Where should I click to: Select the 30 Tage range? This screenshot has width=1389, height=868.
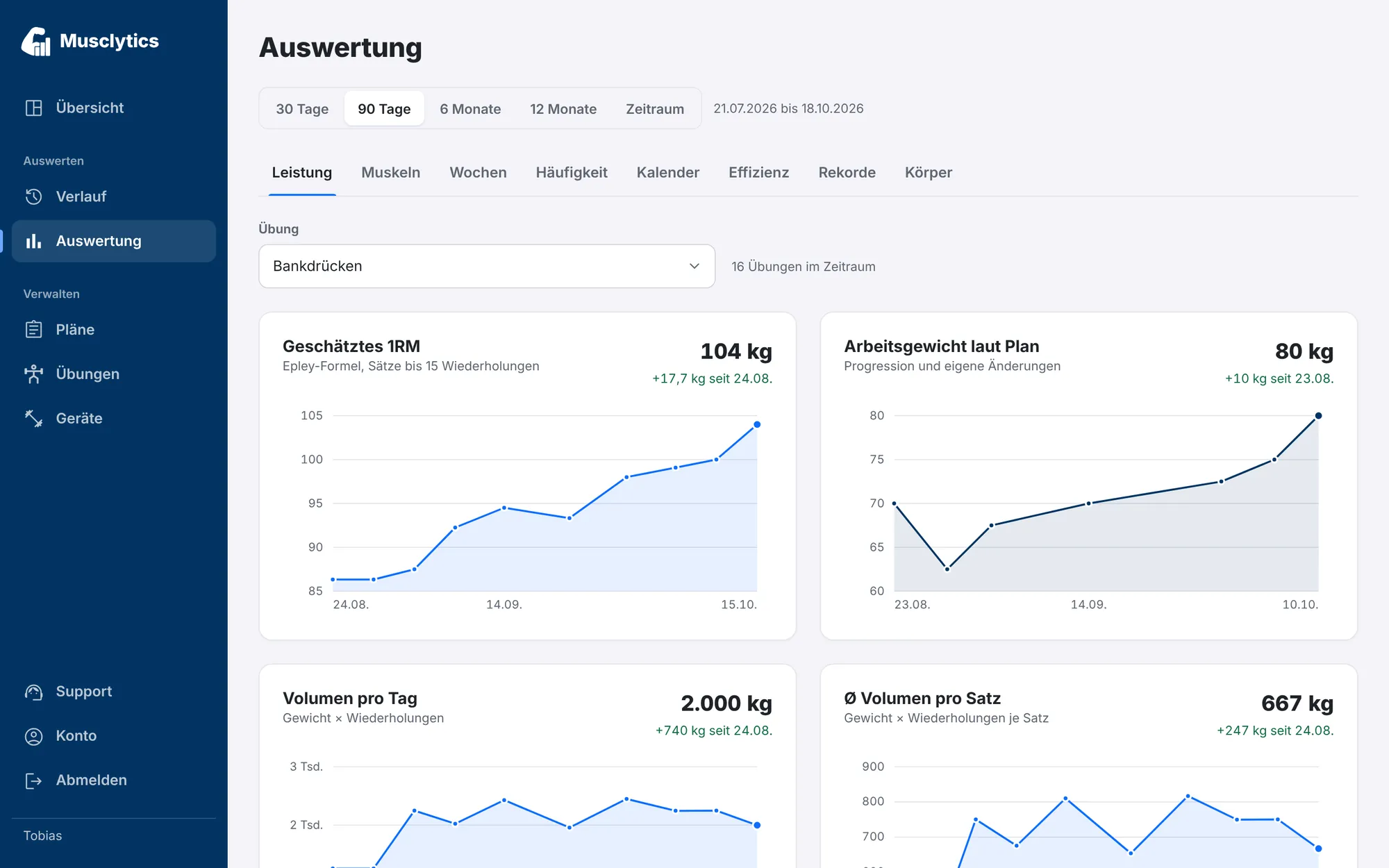pos(302,108)
